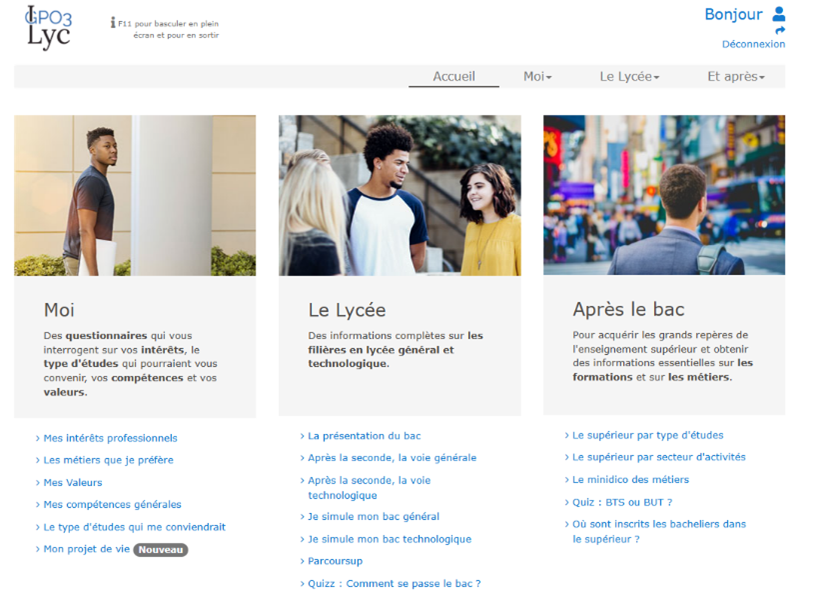Expand the Et après dropdown menu
The image size is (838, 596).
tap(735, 77)
